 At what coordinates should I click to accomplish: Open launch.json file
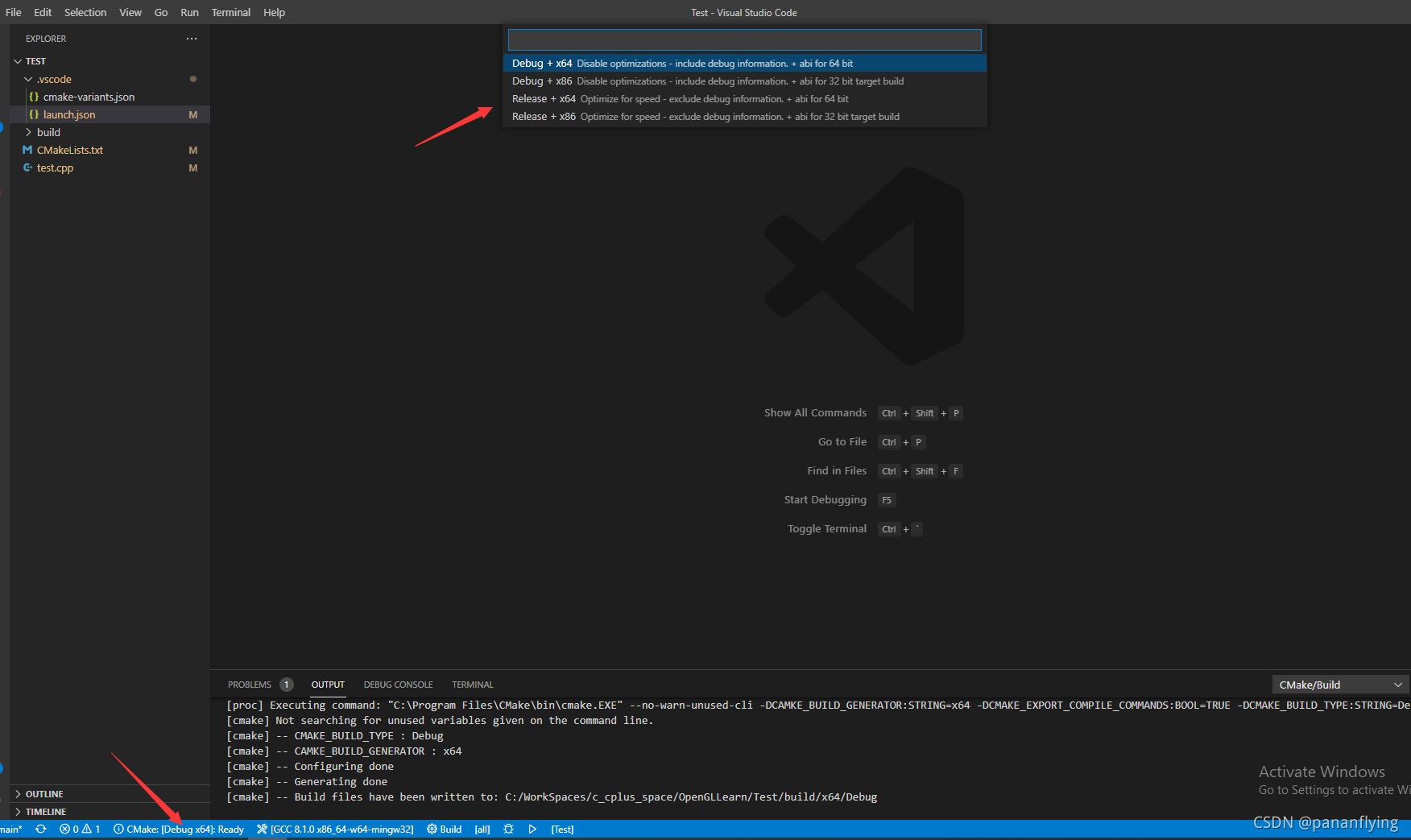[x=69, y=114]
